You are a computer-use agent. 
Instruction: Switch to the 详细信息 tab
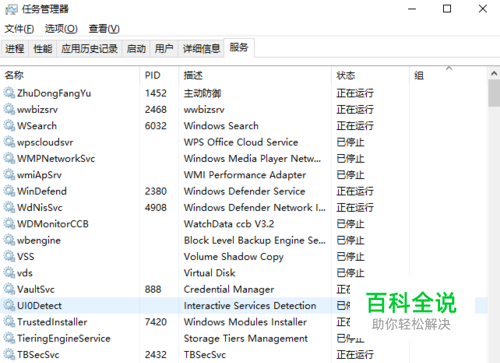(x=201, y=49)
